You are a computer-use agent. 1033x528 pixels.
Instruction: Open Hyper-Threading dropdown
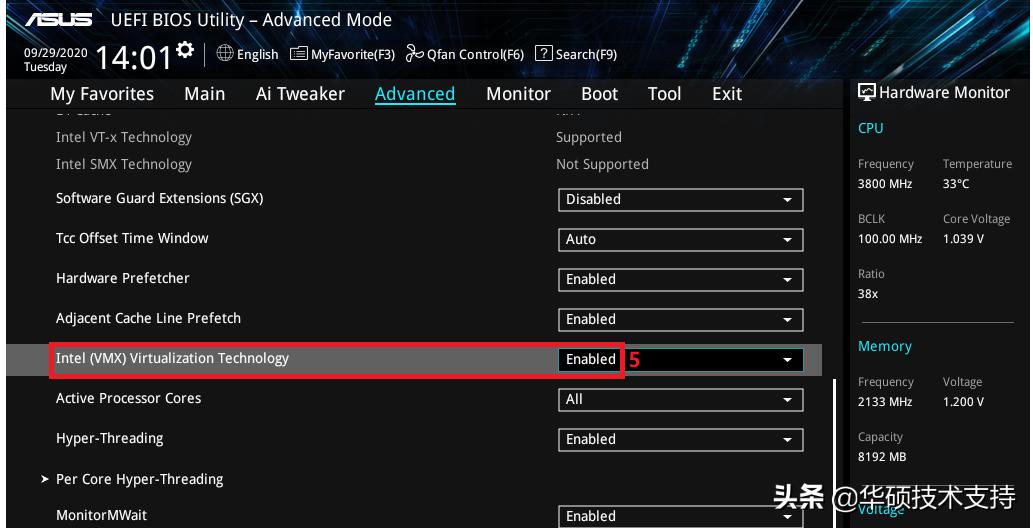coord(680,439)
